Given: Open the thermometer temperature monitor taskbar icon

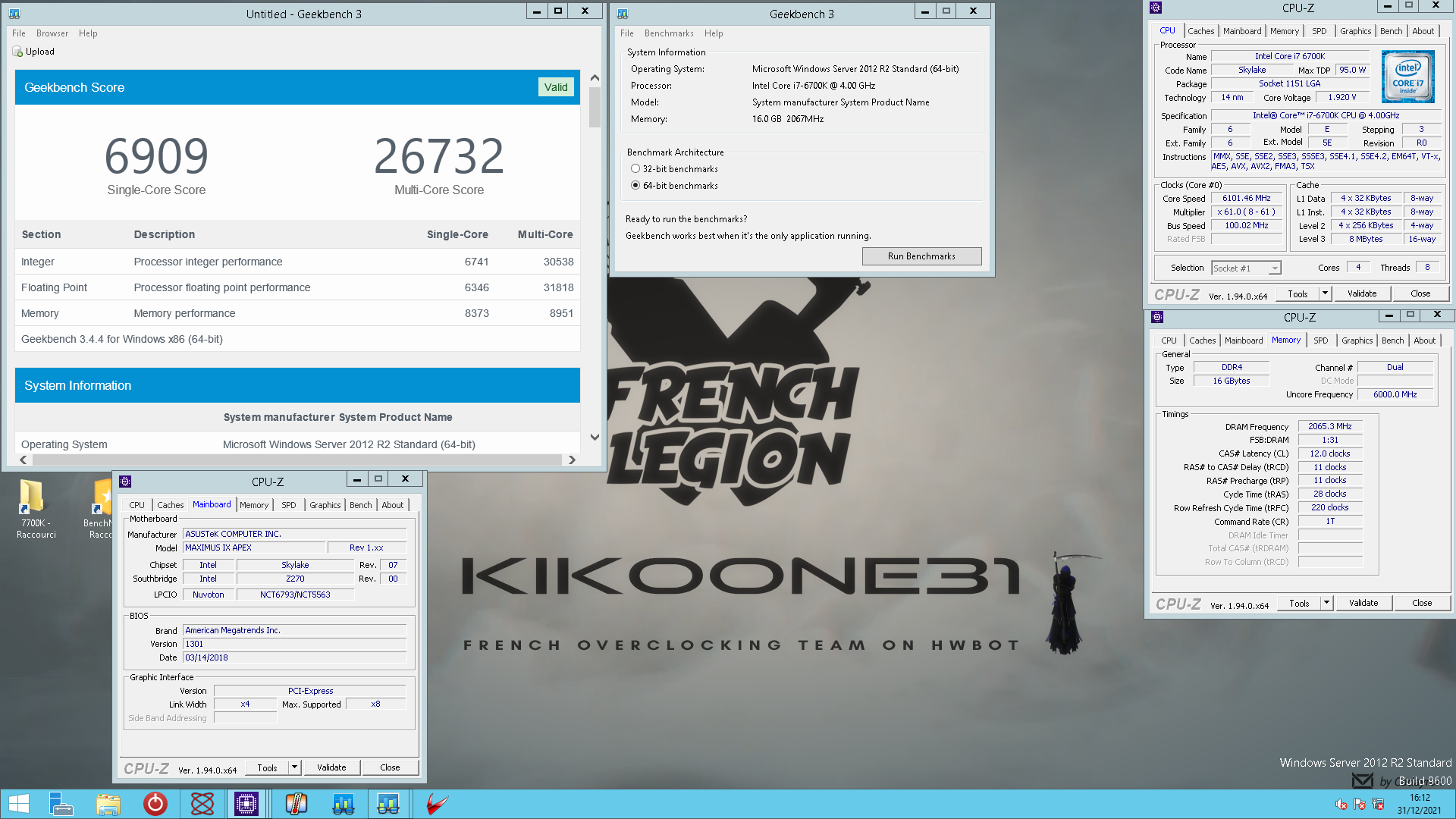Looking at the screenshot, I should [x=296, y=804].
